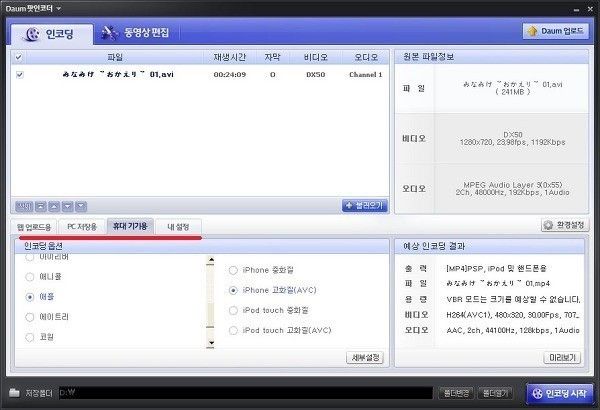Image resolution: width=600 pixels, height=410 pixels.
Task: Click the 241MB file size text in 원본 파일정보
Action: click(512, 92)
